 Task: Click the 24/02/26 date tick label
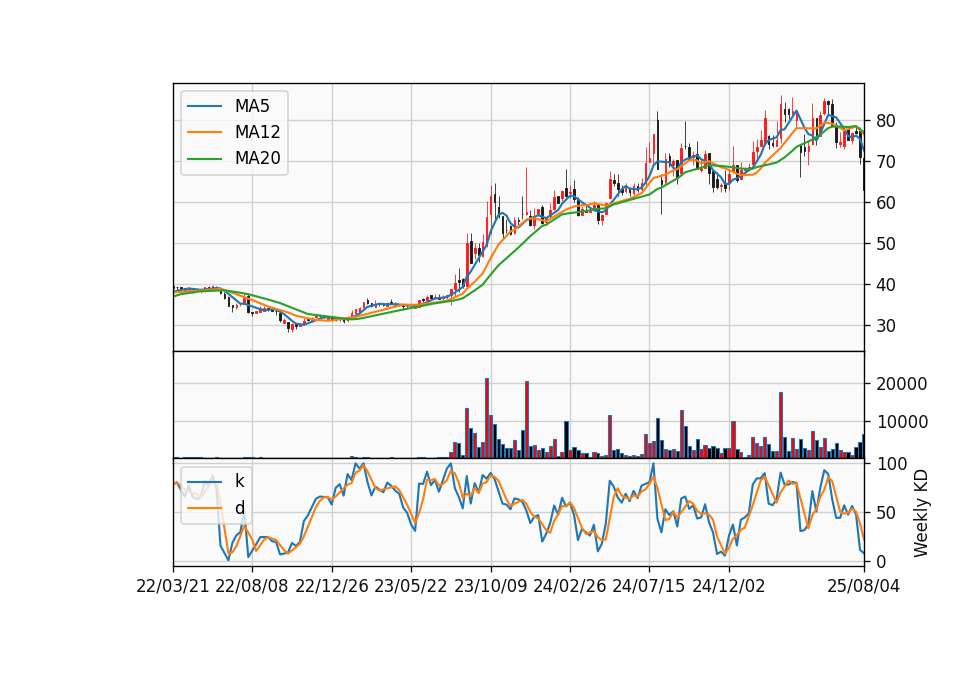pyautogui.click(x=570, y=586)
